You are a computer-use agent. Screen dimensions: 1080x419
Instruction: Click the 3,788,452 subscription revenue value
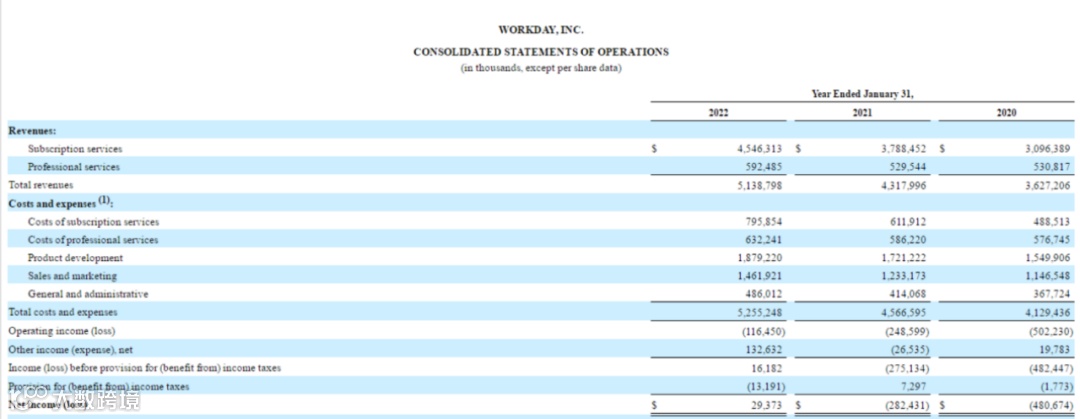coord(904,149)
